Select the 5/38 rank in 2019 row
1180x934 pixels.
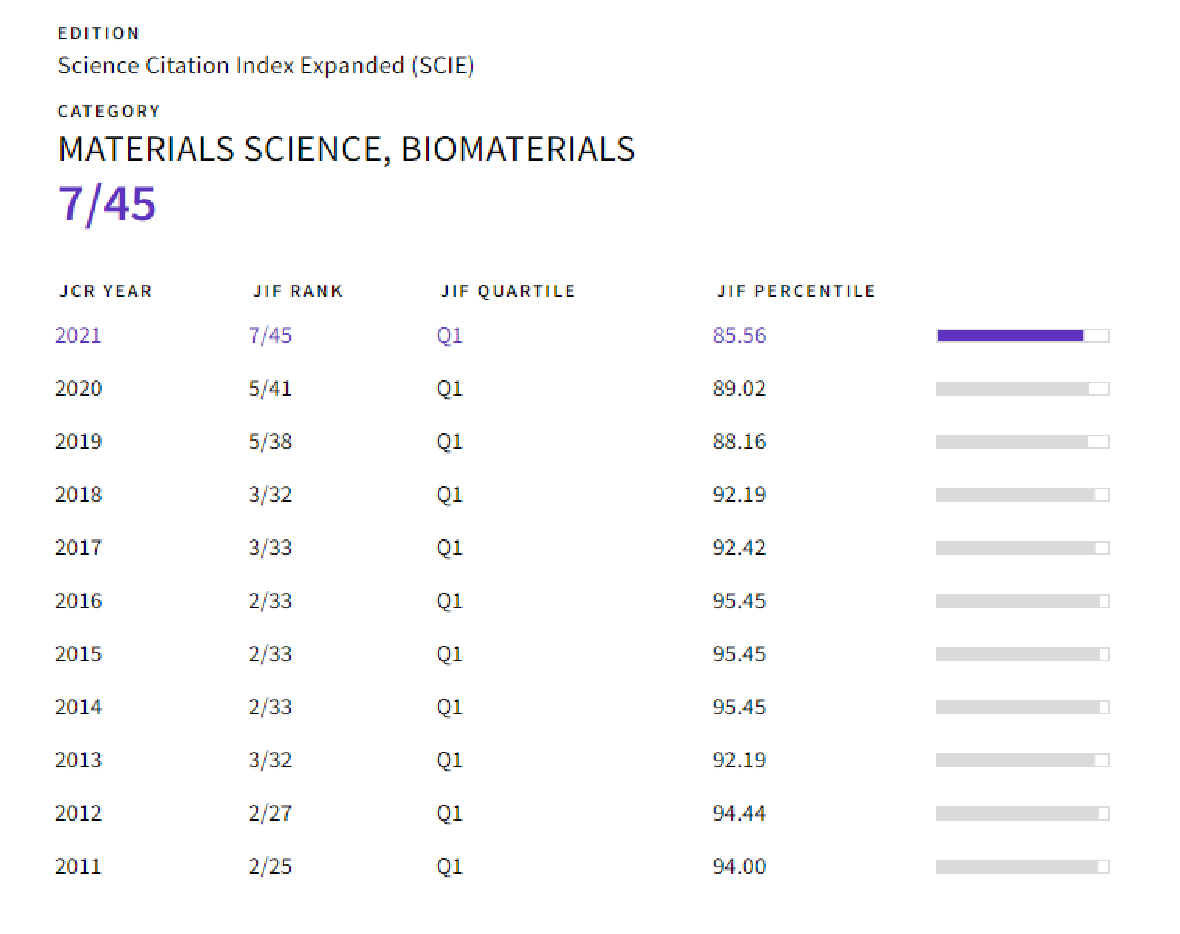click(270, 441)
